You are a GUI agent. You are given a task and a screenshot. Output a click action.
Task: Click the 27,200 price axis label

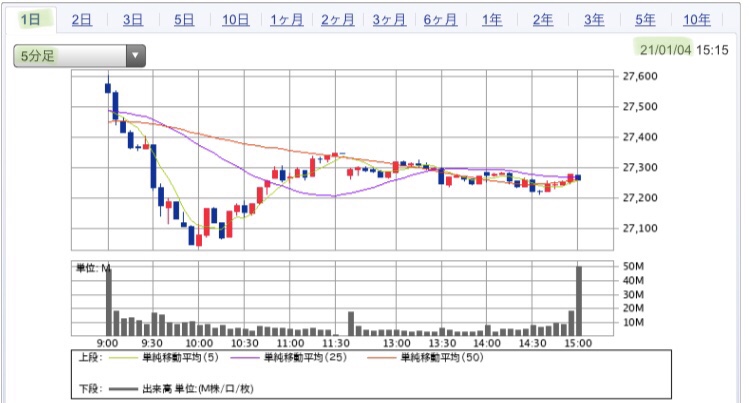[x=640, y=198]
